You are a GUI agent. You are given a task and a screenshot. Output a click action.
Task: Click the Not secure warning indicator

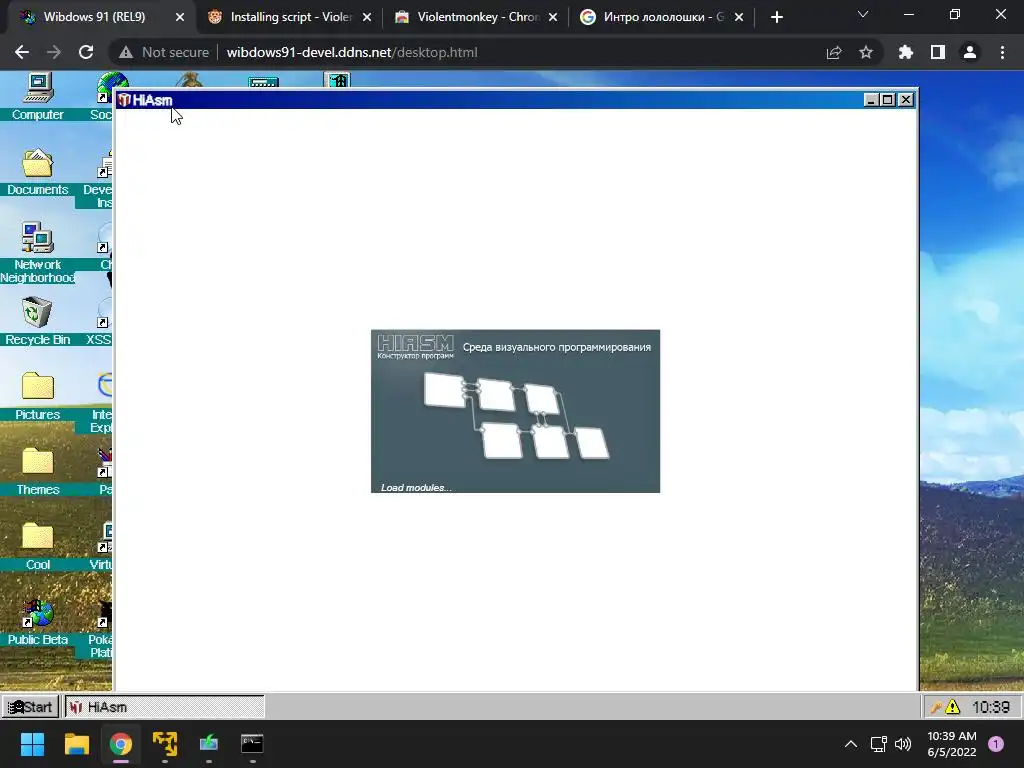[163, 52]
